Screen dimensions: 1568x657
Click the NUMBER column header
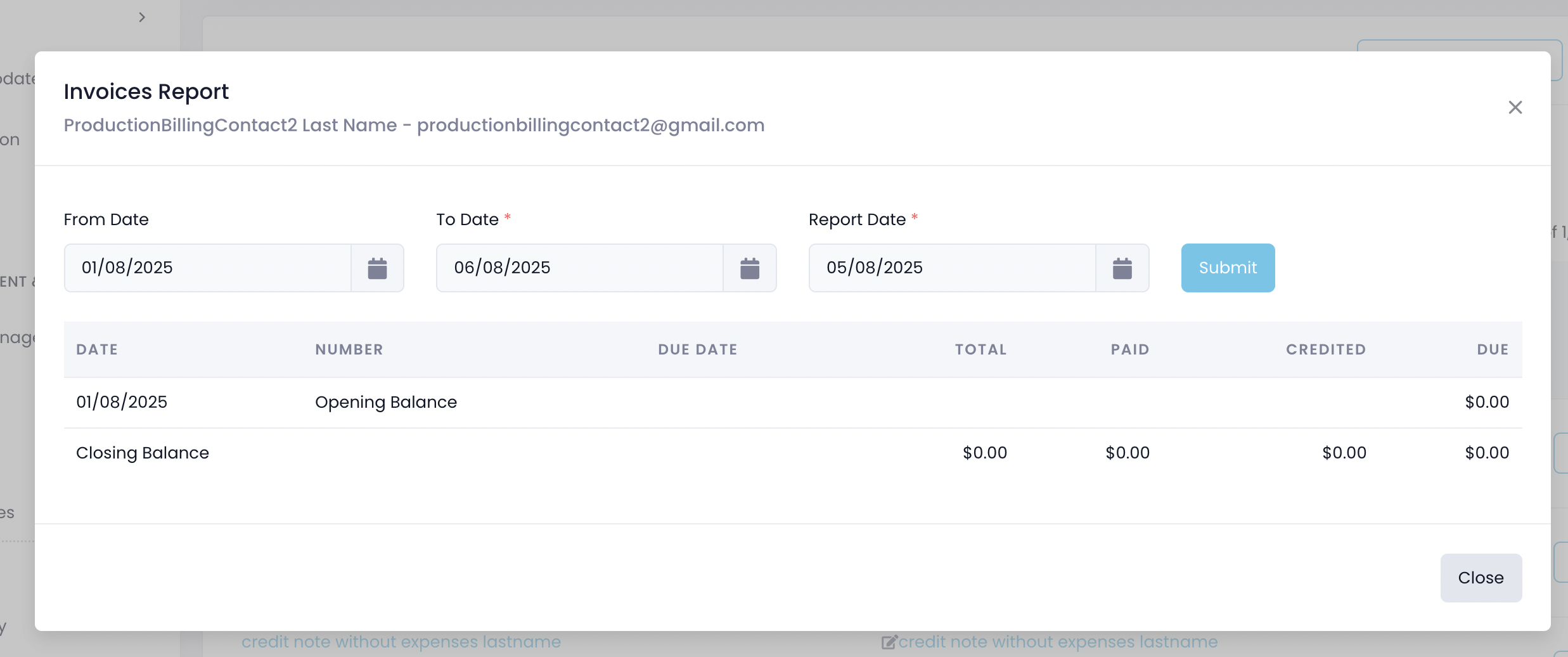click(x=349, y=349)
